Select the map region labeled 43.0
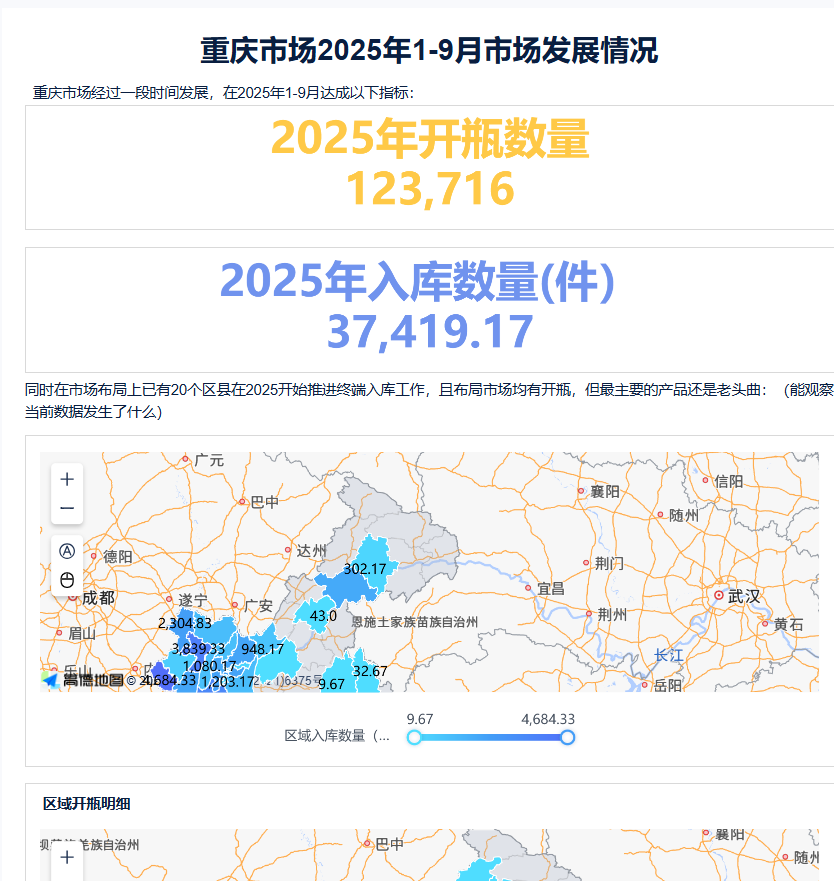 tap(322, 616)
